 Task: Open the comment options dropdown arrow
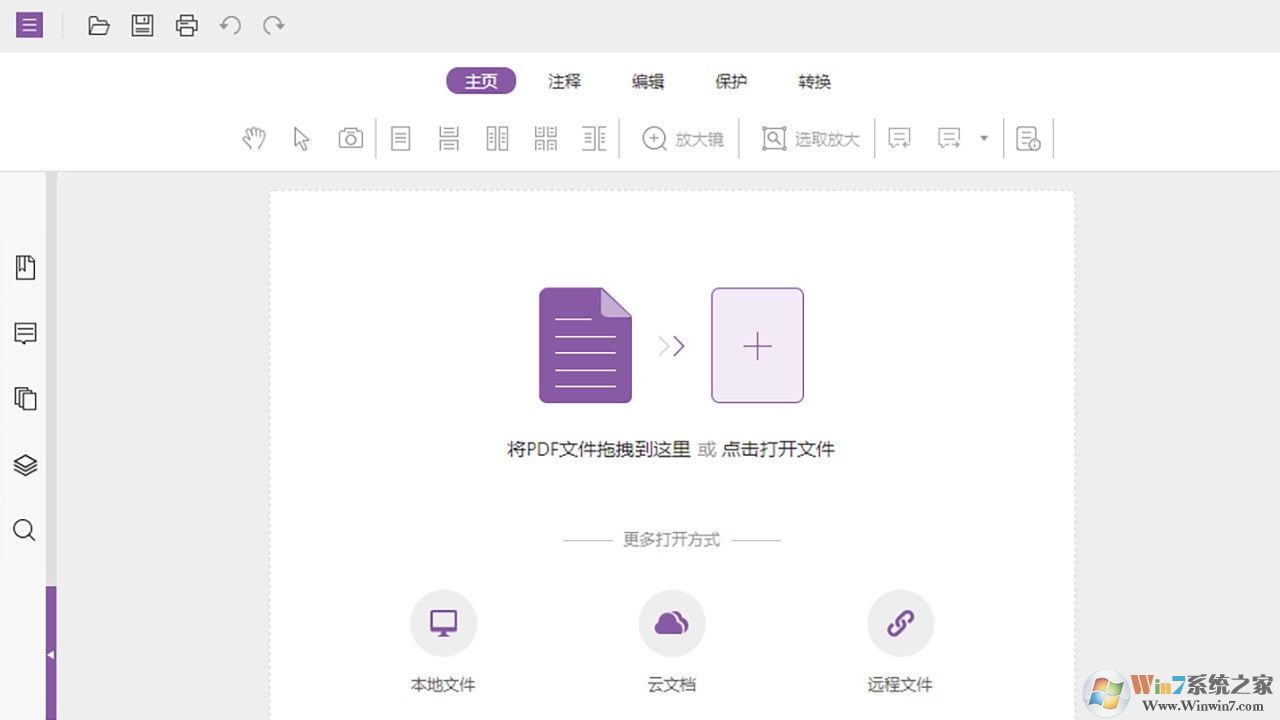click(983, 138)
